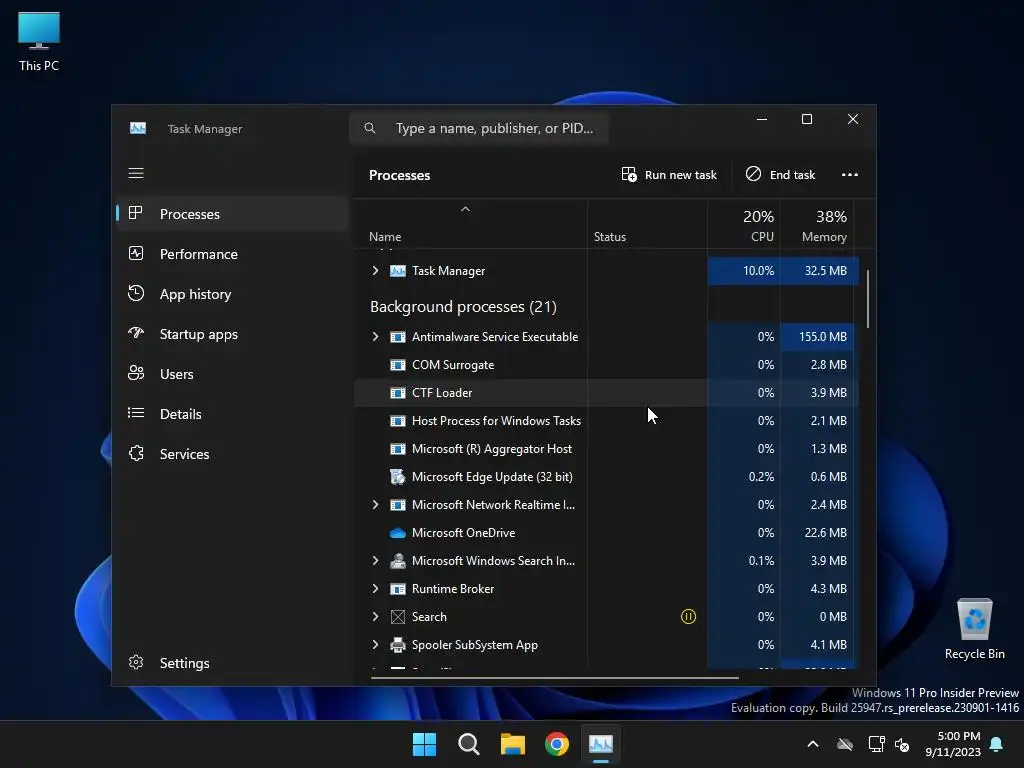Click the suspended pause icon on Search row
The width and height of the screenshot is (1024, 768).
tap(688, 616)
